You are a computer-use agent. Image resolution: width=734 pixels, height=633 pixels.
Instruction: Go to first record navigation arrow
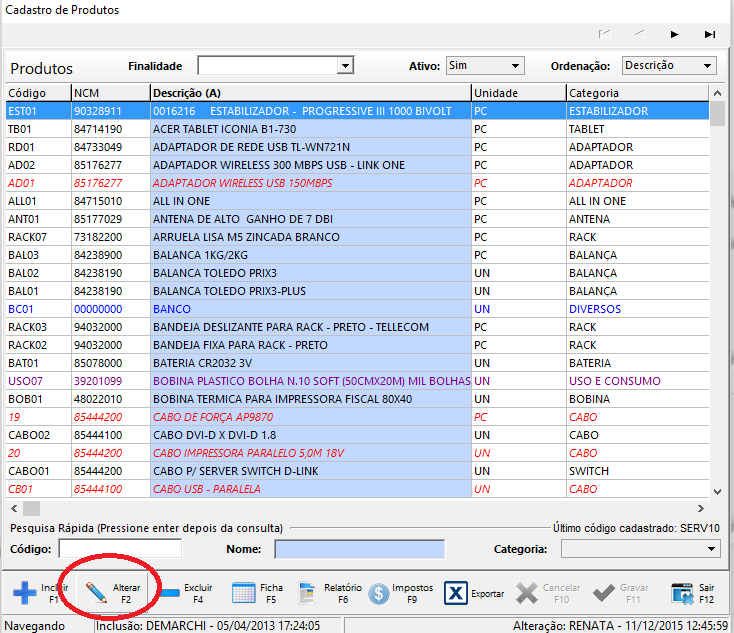point(604,34)
